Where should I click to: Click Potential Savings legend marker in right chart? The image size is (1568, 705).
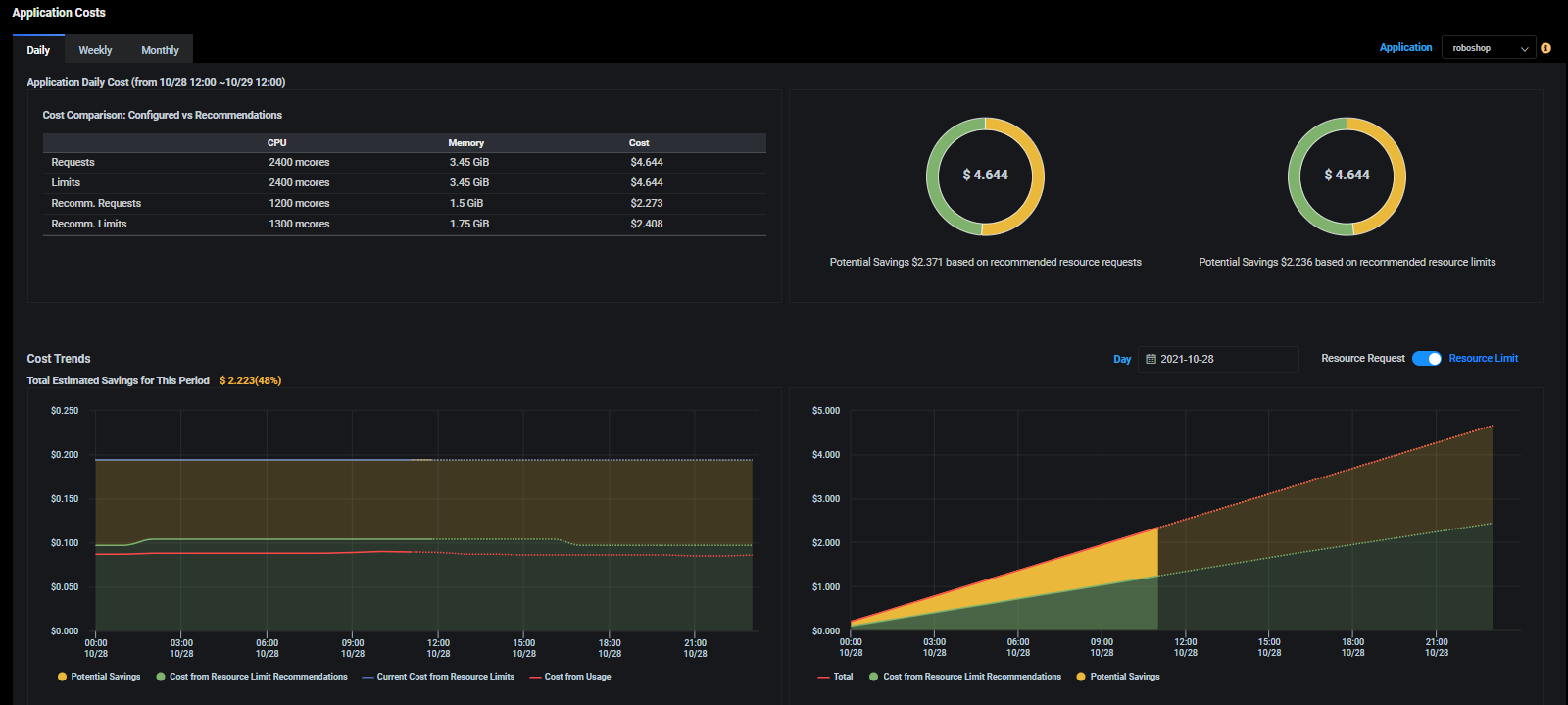[1081, 677]
